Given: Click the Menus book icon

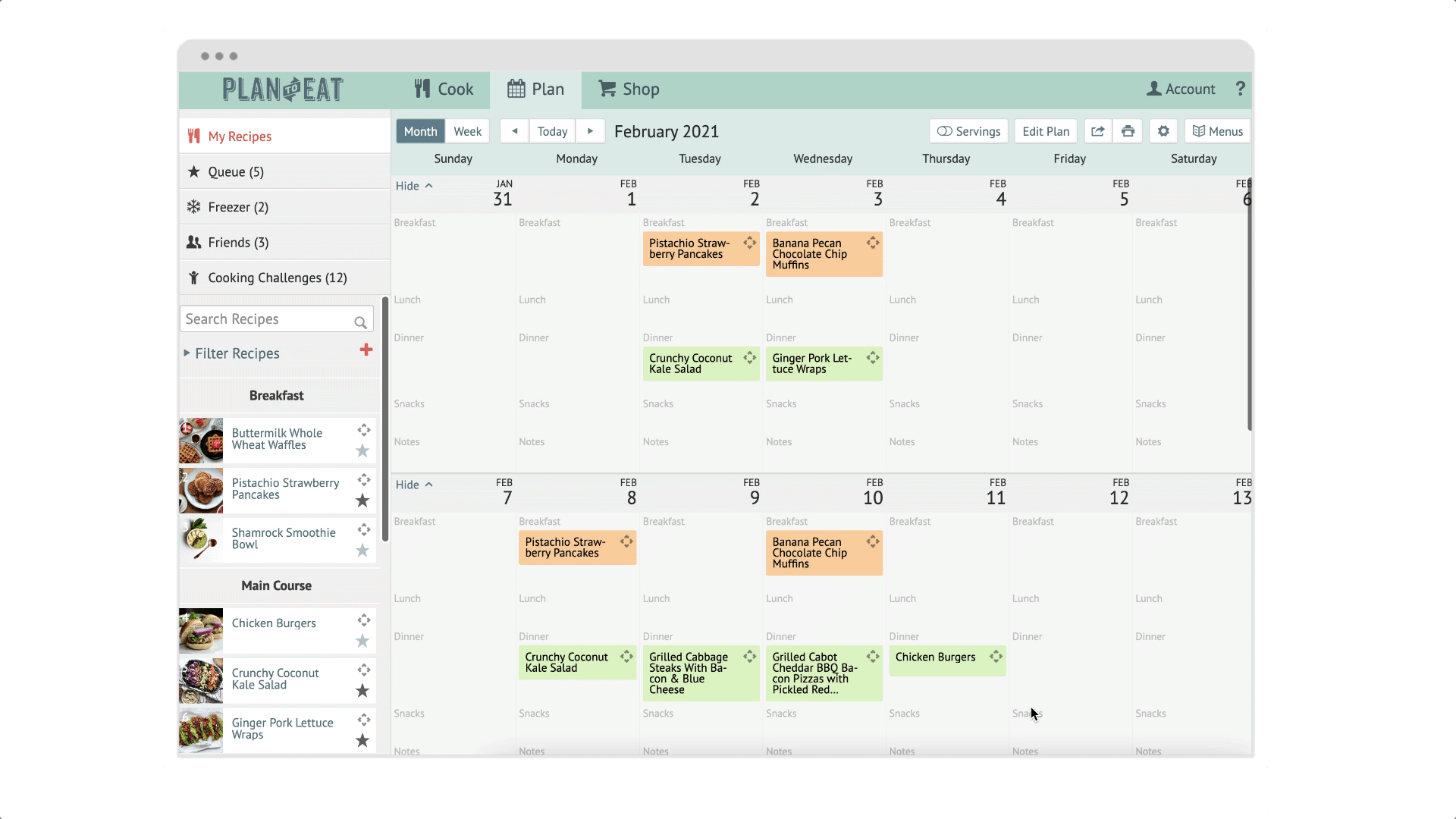Looking at the screenshot, I should (x=1198, y=131).
